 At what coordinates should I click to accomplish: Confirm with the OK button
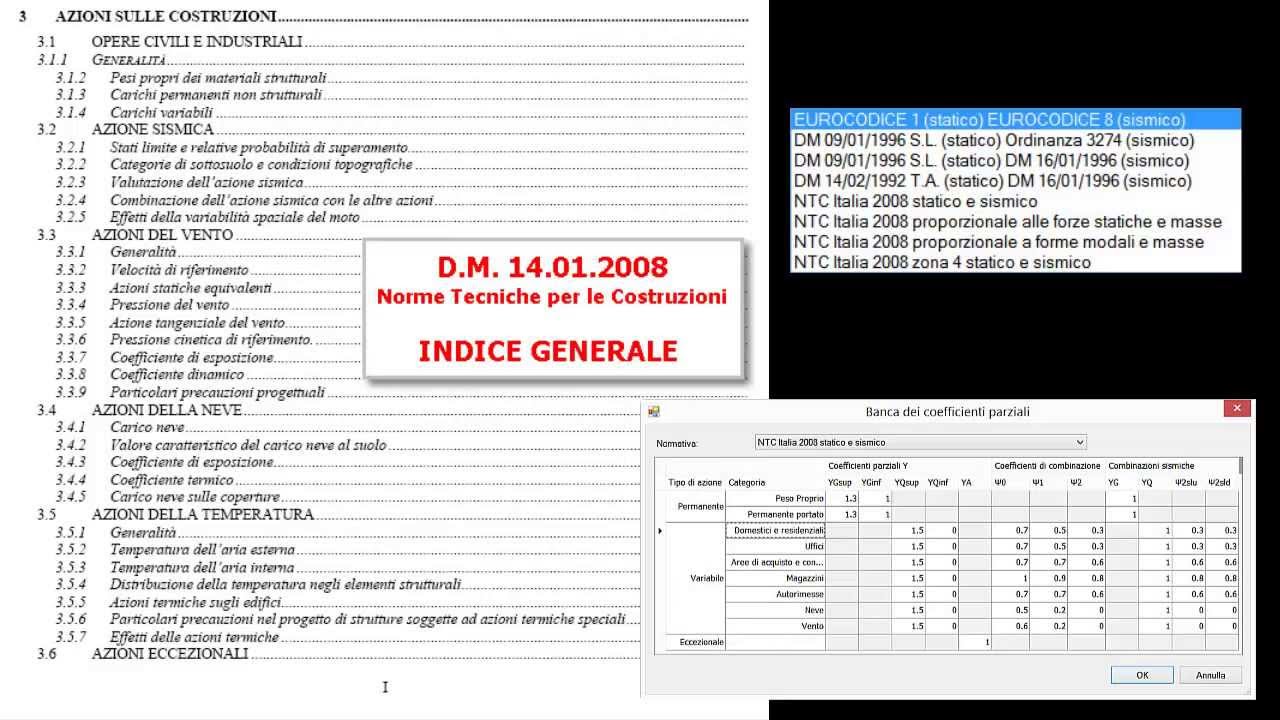[1142, 675]
